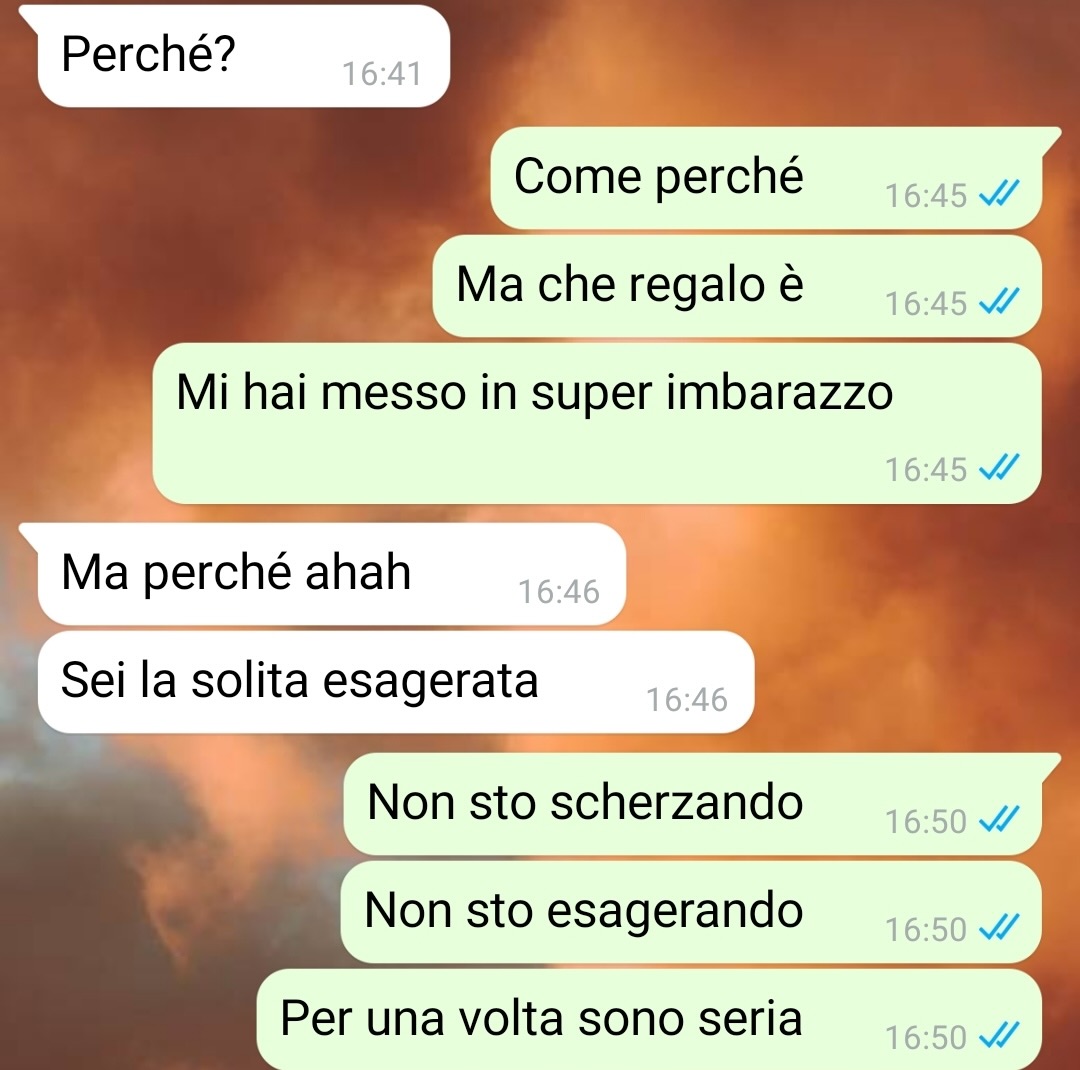Tap the 16:46 timestamp of 'Ma perché ahah'
1080x1070 pixels.
[x=559, y=592]
